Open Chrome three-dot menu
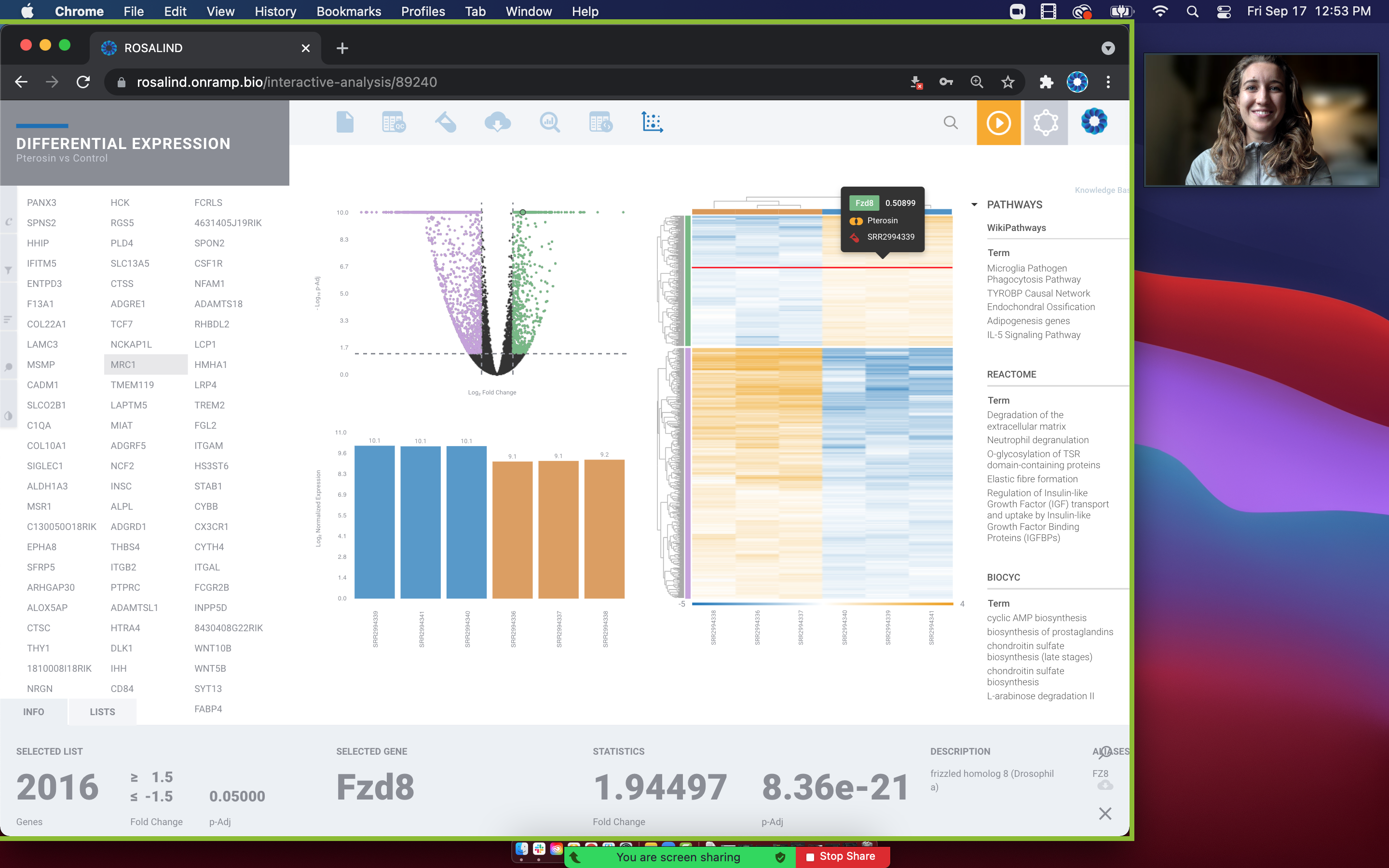1389x868 pixels. pos(1108,82)
